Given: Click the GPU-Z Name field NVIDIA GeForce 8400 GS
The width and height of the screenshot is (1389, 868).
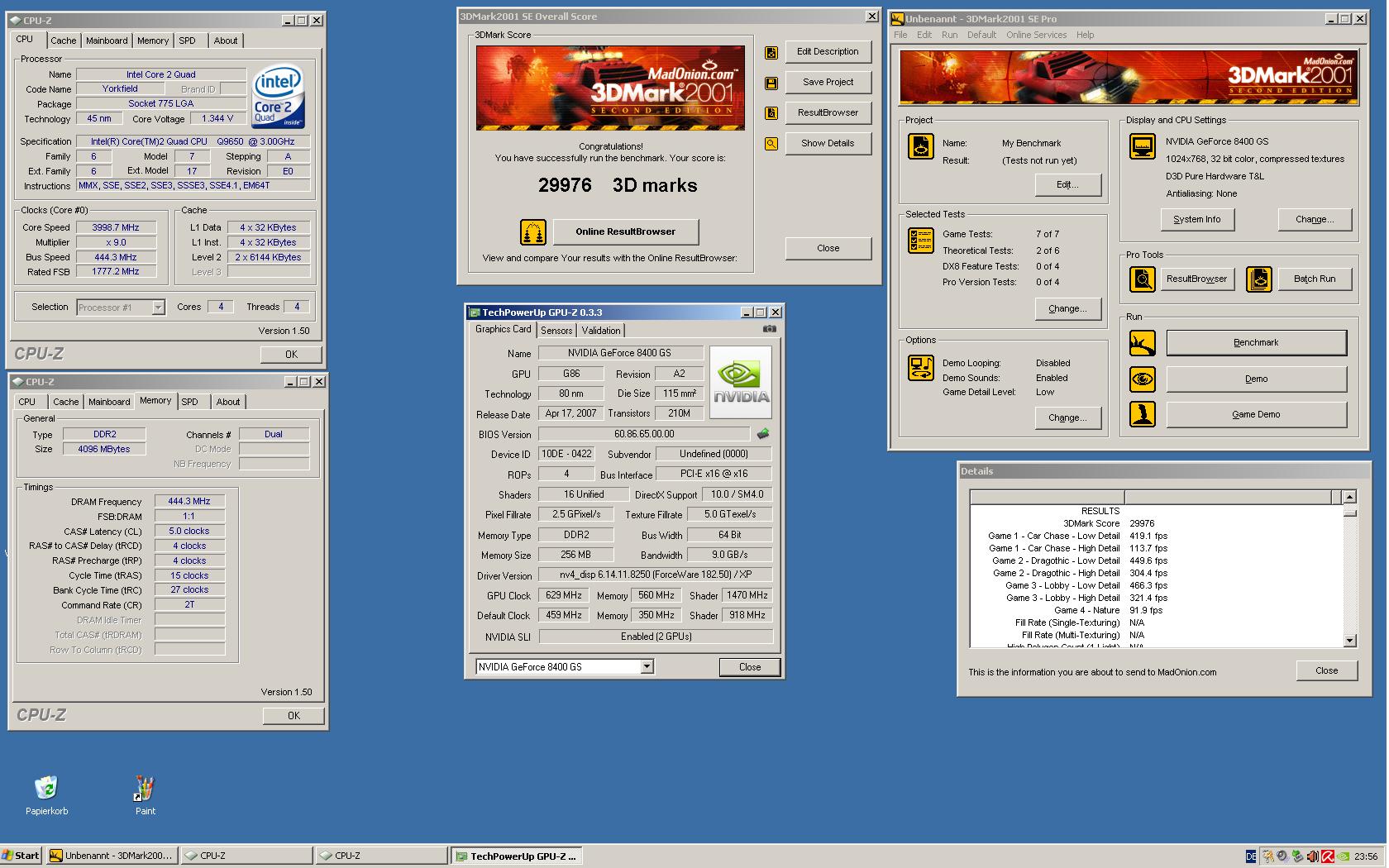Looking at the screenshot, I should point(620,353).
